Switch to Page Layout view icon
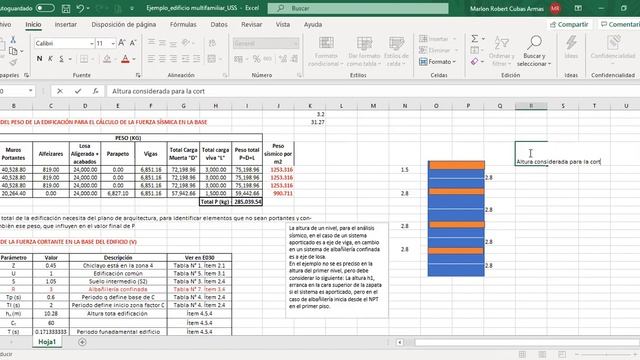The height and width of the screenshot is (360, 640). pos(542,354)
